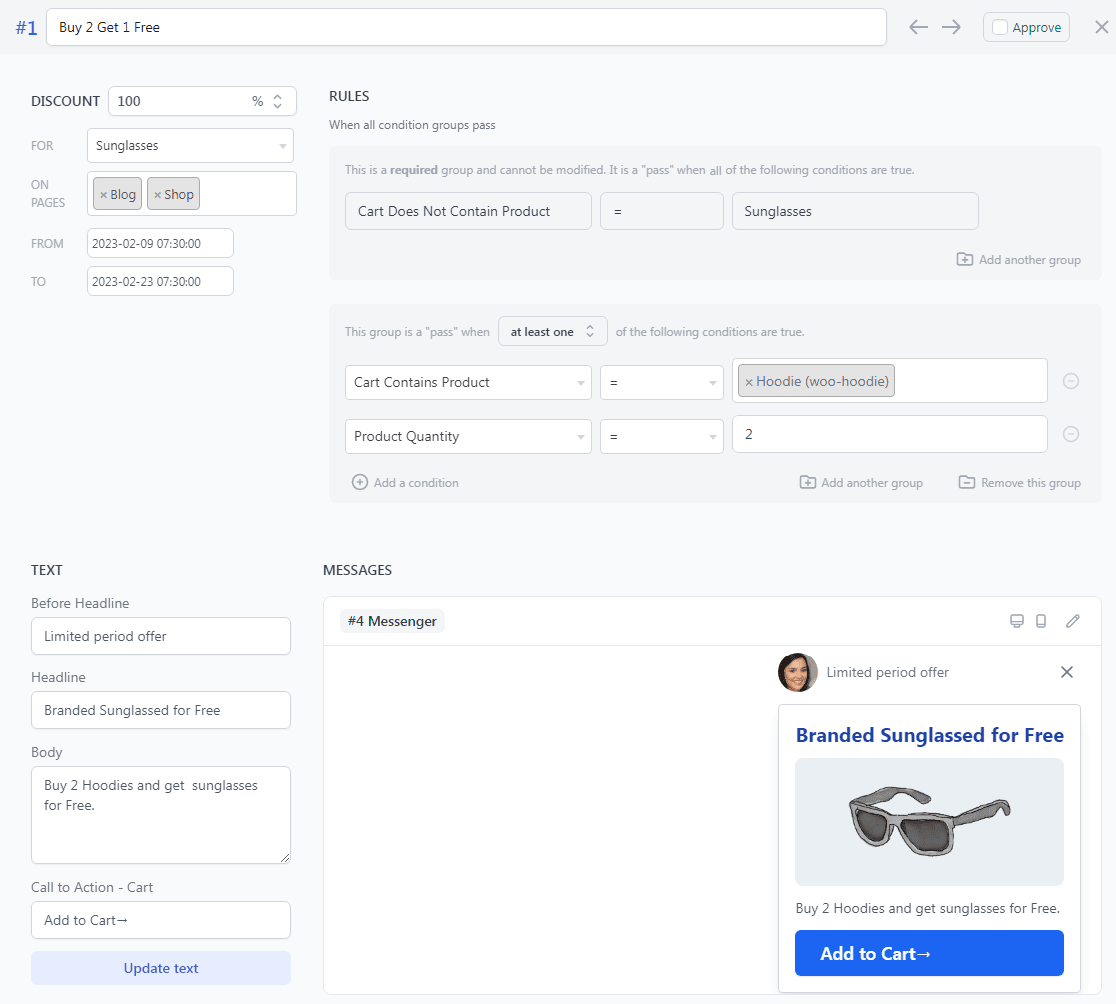Remove the Shop page tag
The height and width of the screenshot is (1004, 1116).
(x=160, y=193)
